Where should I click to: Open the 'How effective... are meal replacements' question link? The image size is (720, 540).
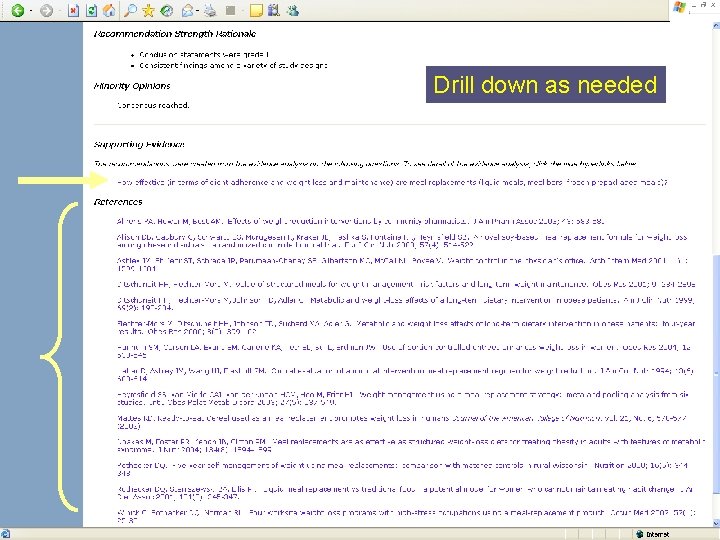pyautogui.click(x=392, y=182)
